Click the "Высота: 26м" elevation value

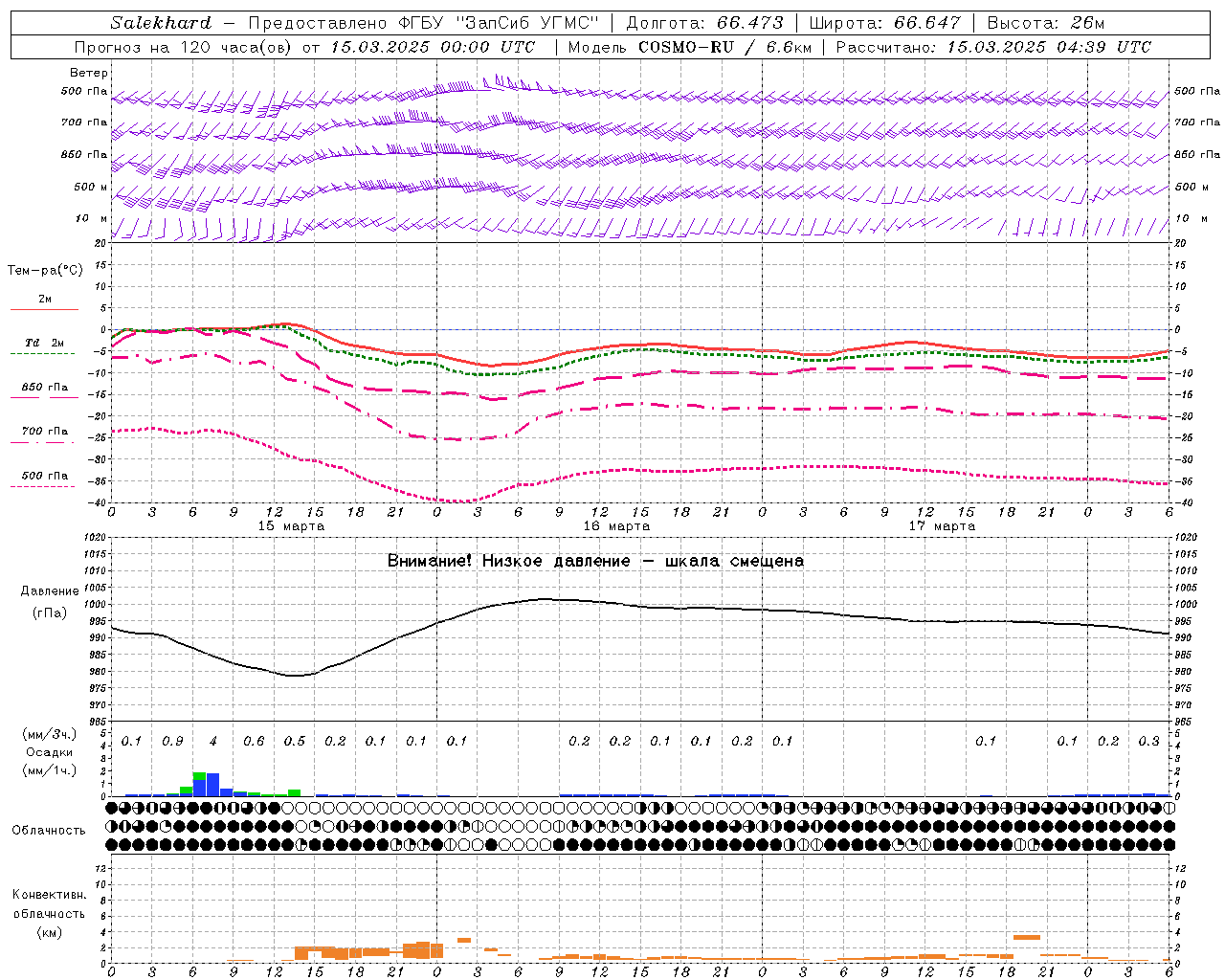pyautogui.click(x=1046, y=23)
